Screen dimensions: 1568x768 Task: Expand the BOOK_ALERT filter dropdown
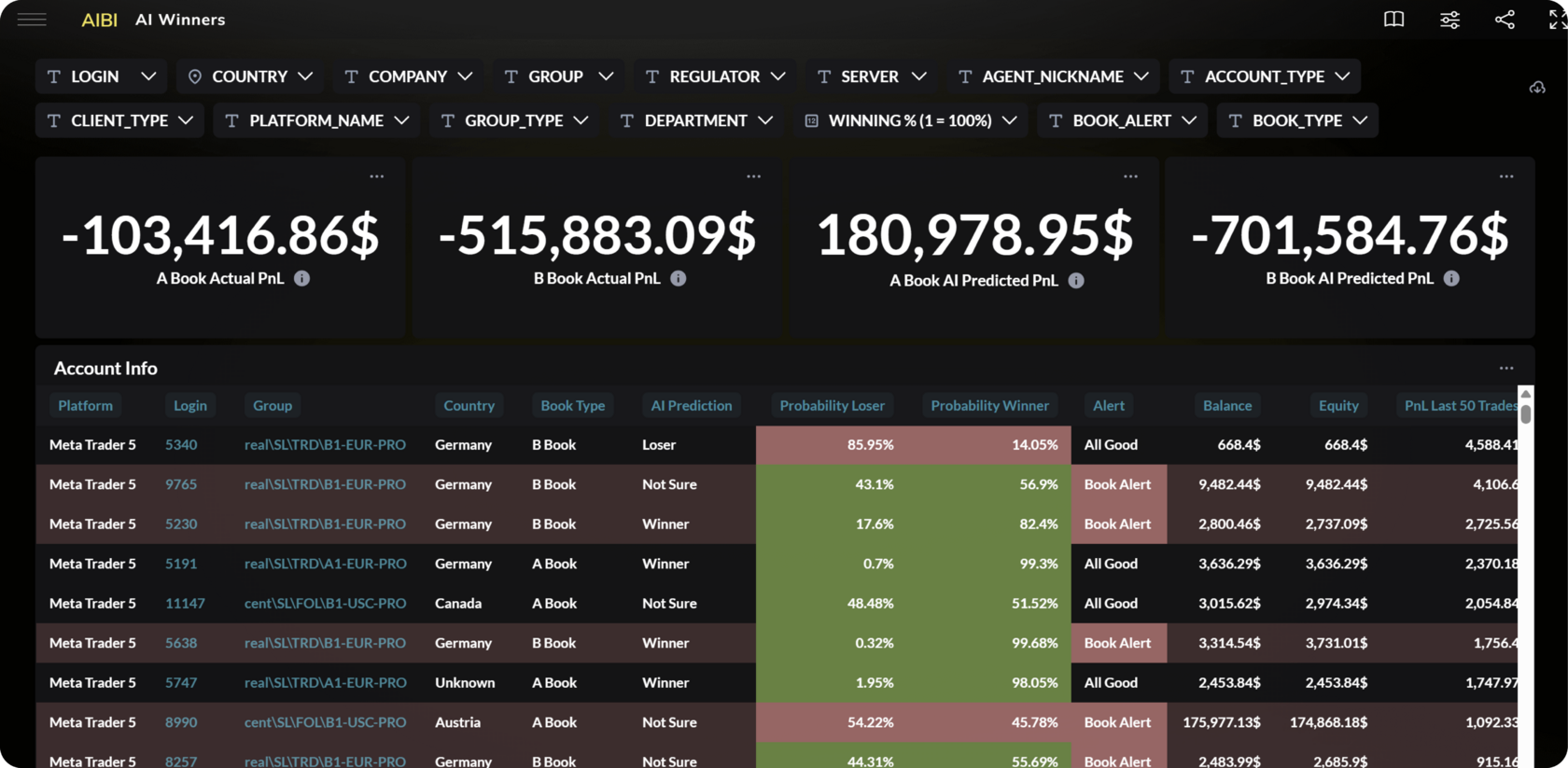pos(1123,120)
